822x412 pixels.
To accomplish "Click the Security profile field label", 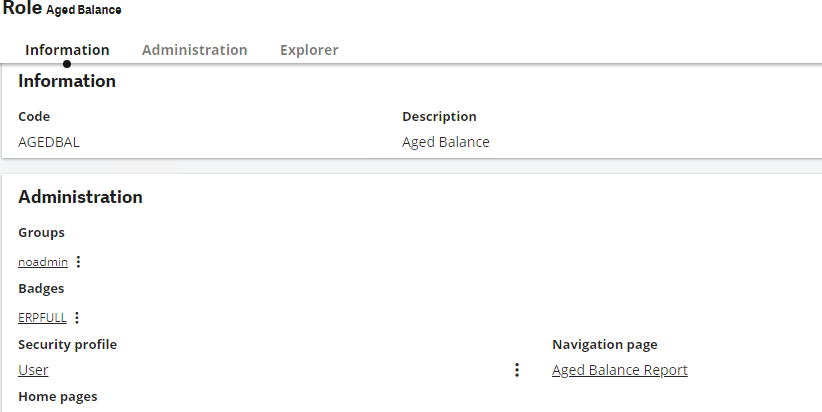I will pyautogui.click(x=68, y=344).
